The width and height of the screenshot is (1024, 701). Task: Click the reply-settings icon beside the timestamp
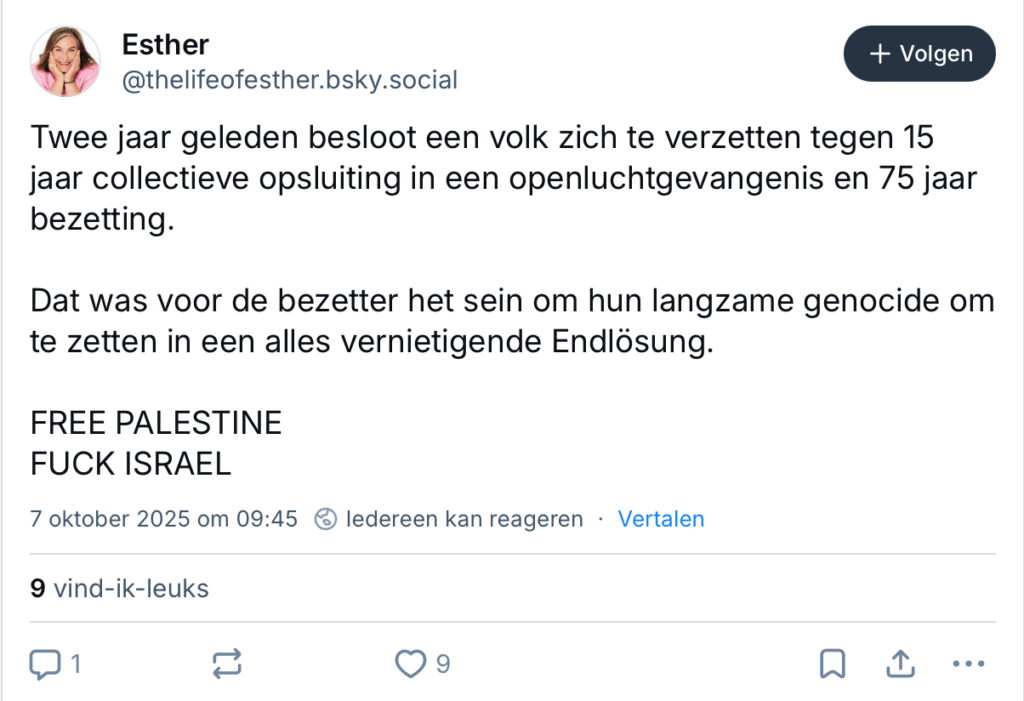tap(325, 519)
